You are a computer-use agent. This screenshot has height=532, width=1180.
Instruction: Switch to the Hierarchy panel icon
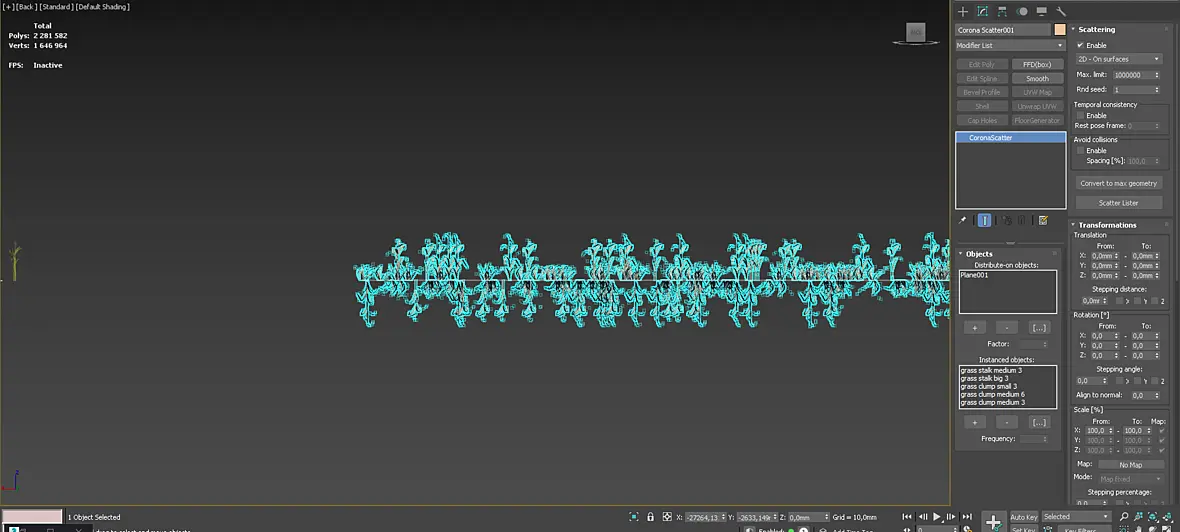(x=1002, y=11)
